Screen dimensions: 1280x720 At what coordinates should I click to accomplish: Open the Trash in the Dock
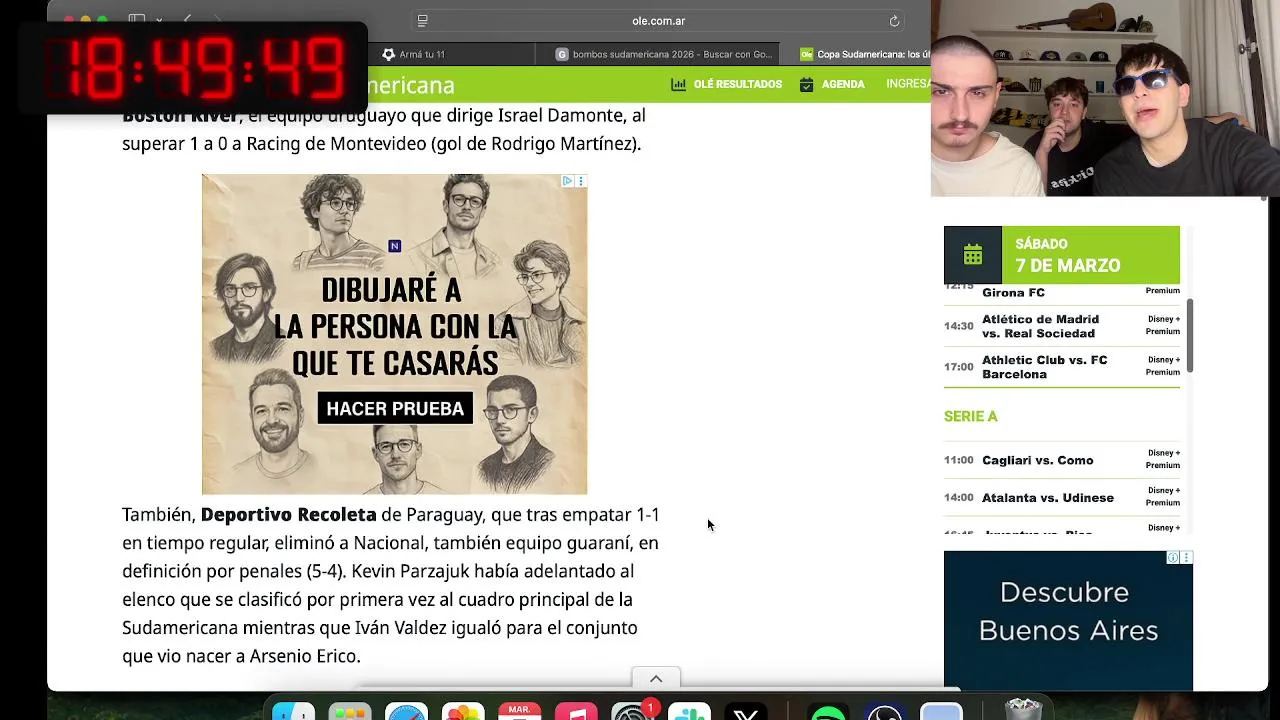[1023, 710]
